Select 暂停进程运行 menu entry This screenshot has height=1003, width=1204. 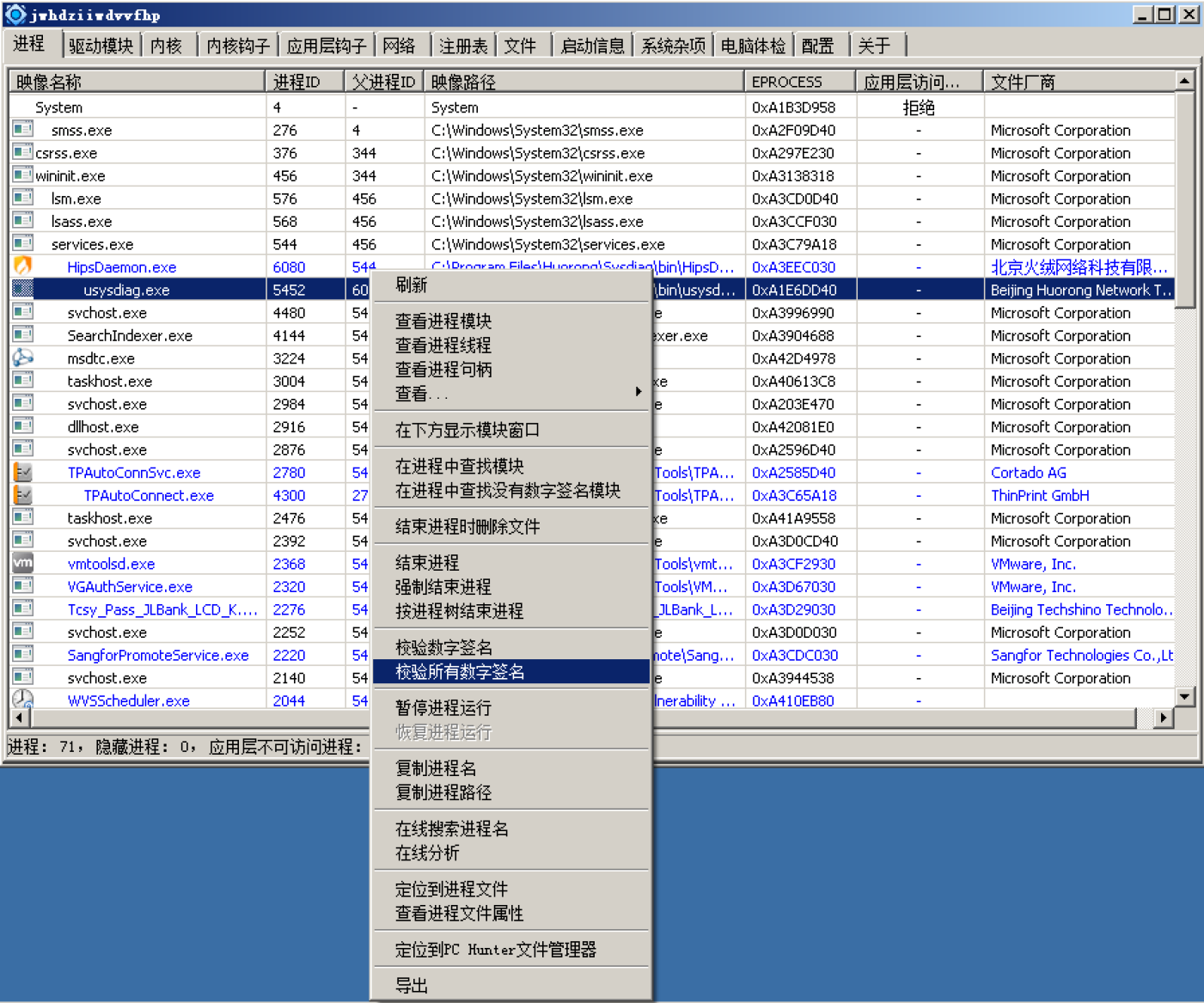(511, 707)
